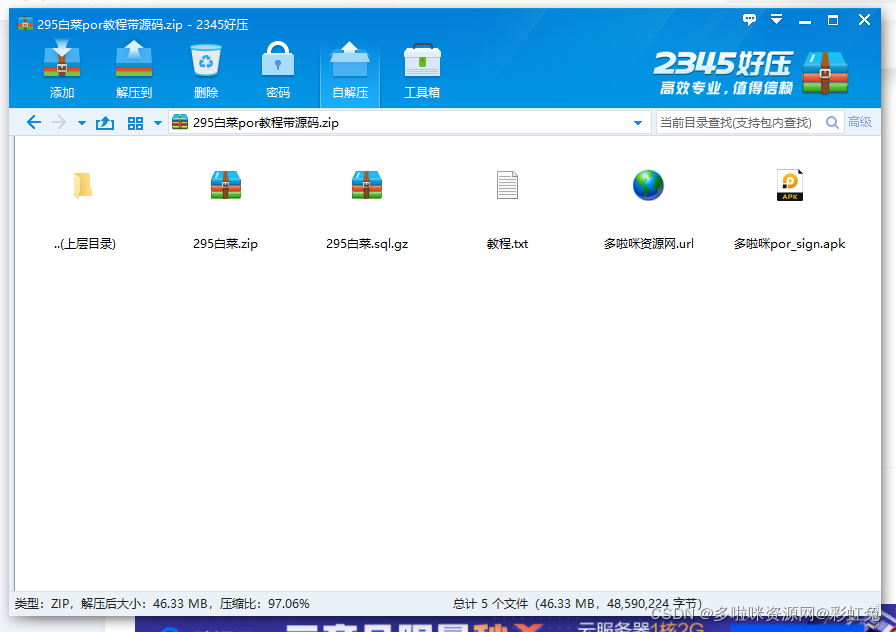This screenshot has width=896, height=632.
Task: Select the 多啦咪资源网.url globe icon
Action: pos(648,185)
